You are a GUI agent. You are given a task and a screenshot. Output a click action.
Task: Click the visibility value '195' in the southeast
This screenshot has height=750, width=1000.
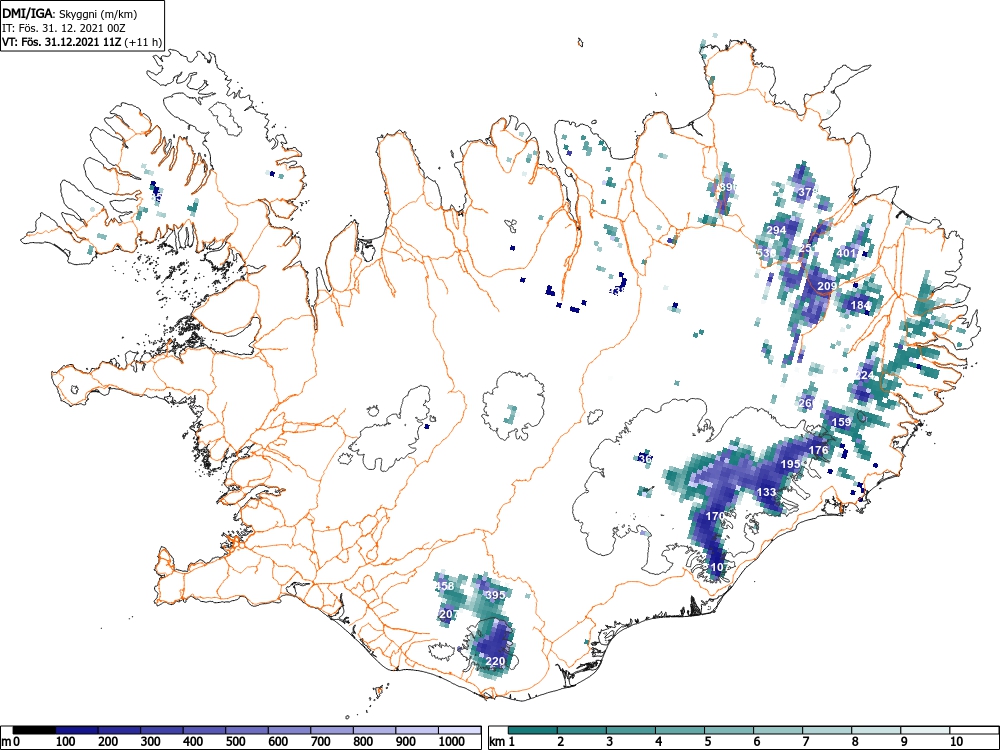(x=791, y=464)
